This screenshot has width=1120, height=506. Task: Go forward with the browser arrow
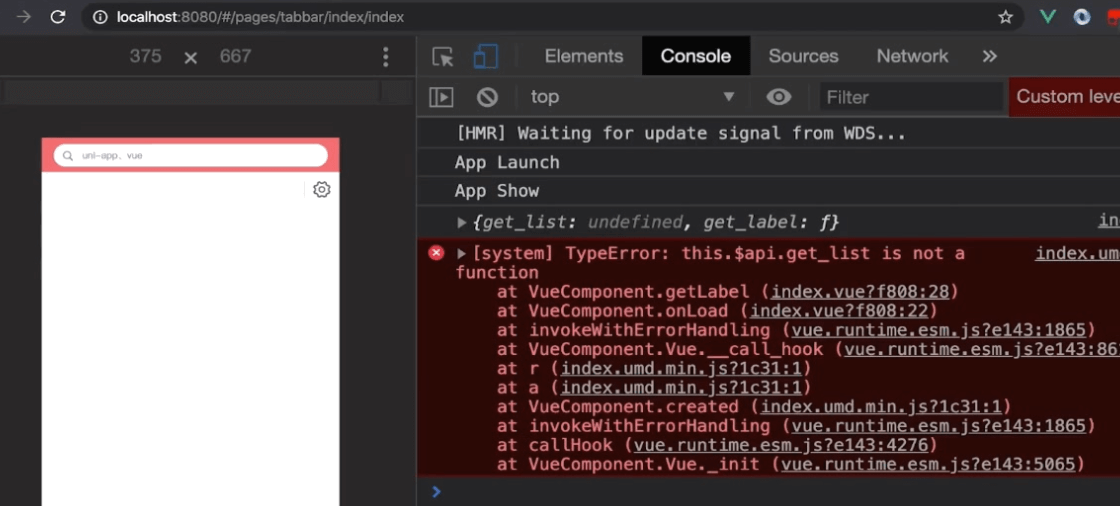24,17
